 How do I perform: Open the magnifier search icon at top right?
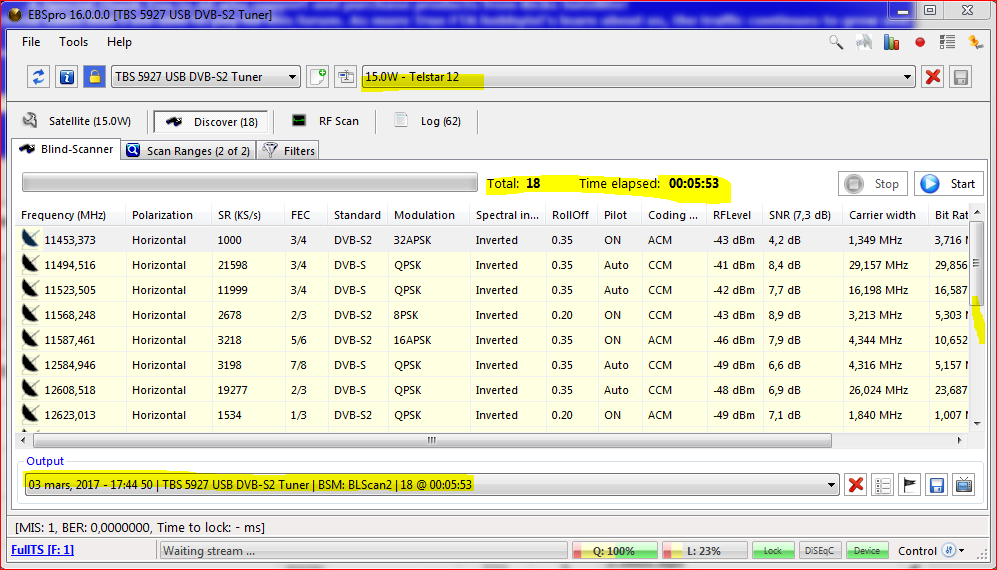(x=836, y=42)
